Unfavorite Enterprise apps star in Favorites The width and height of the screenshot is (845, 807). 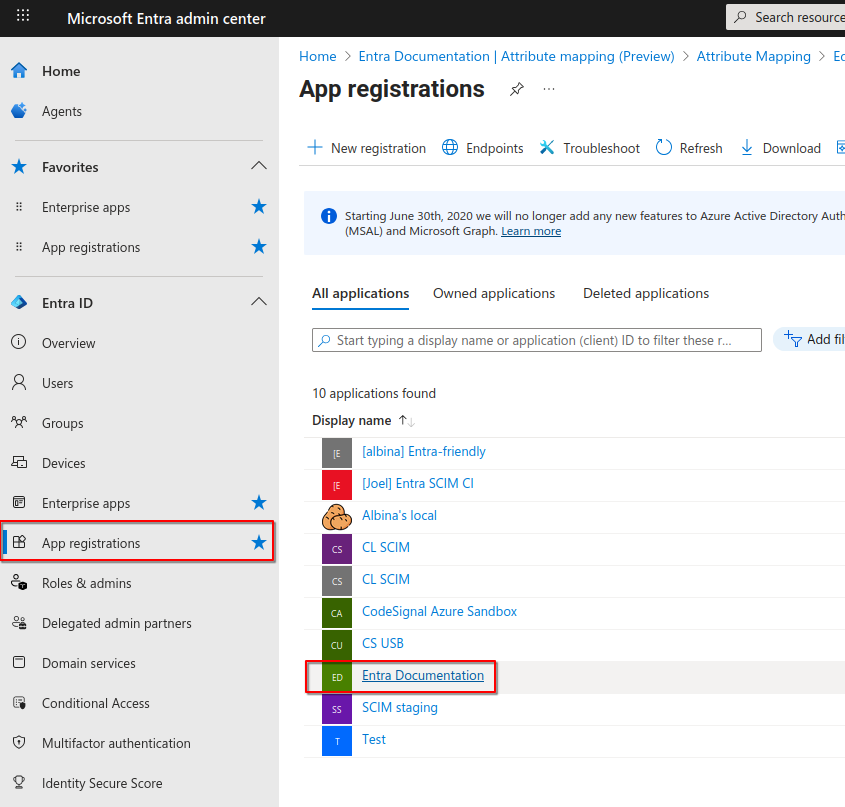click(259, 206)
